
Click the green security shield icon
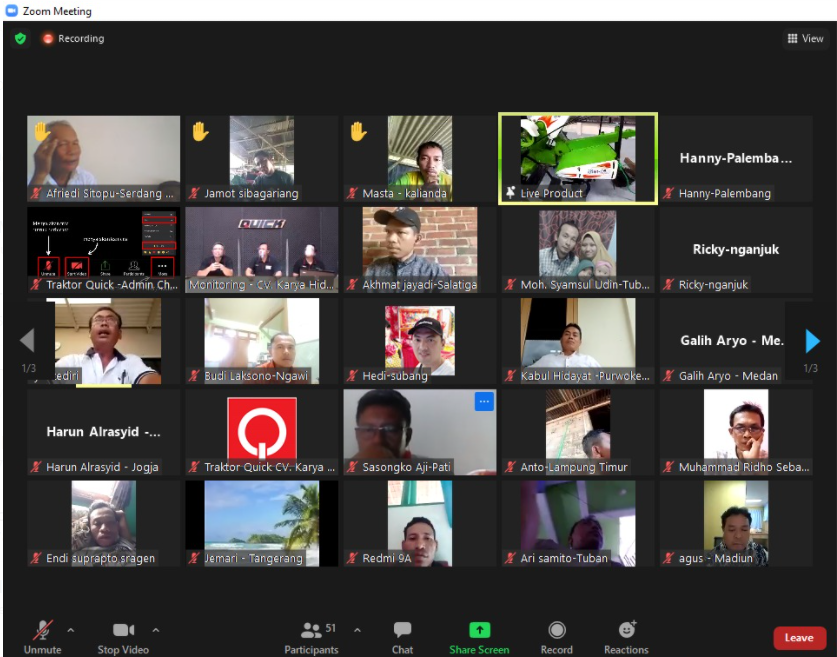pyautogui.click(x=18, y=38)
